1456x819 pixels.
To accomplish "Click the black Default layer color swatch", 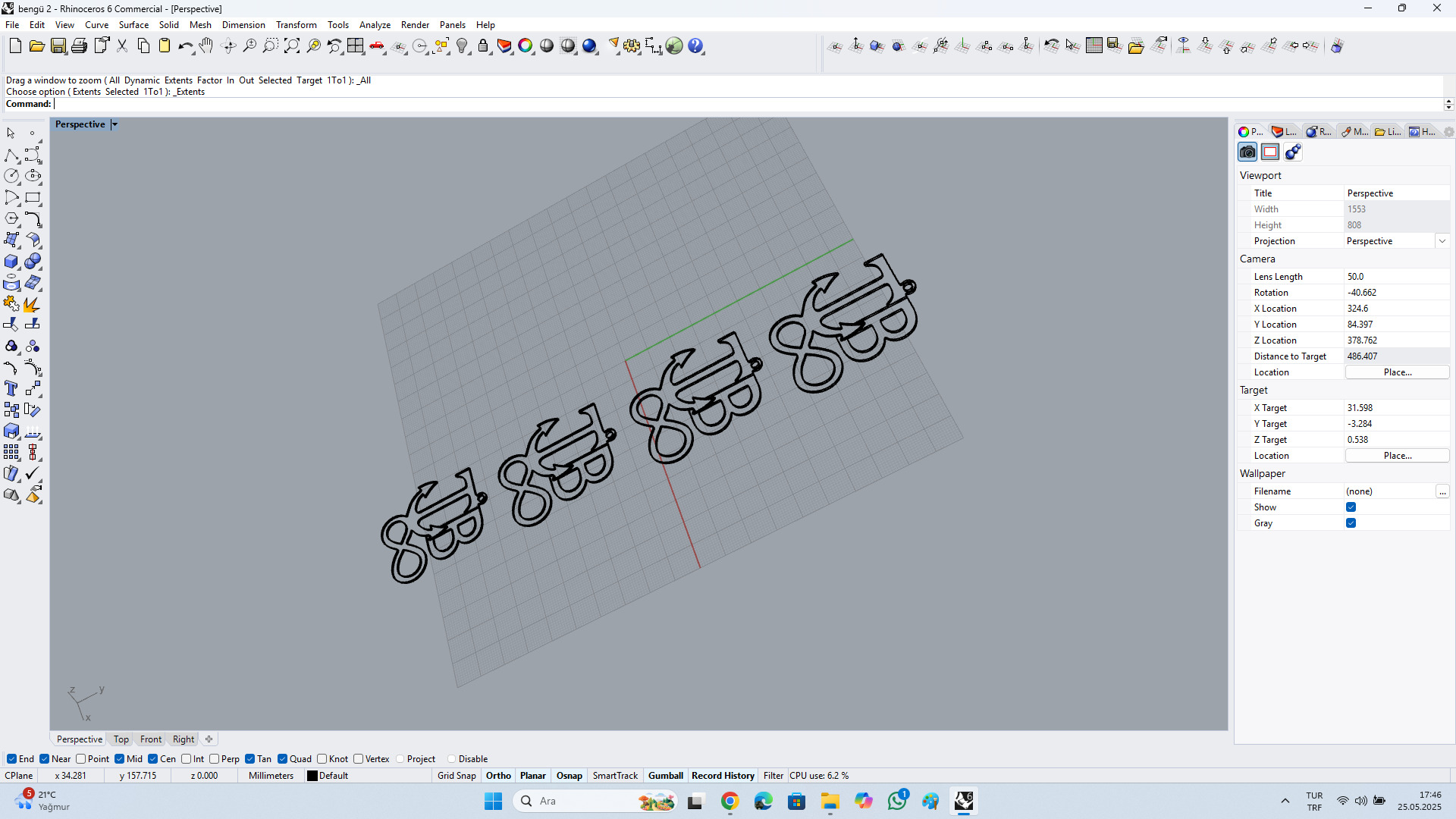I will (x=312, y=776).
